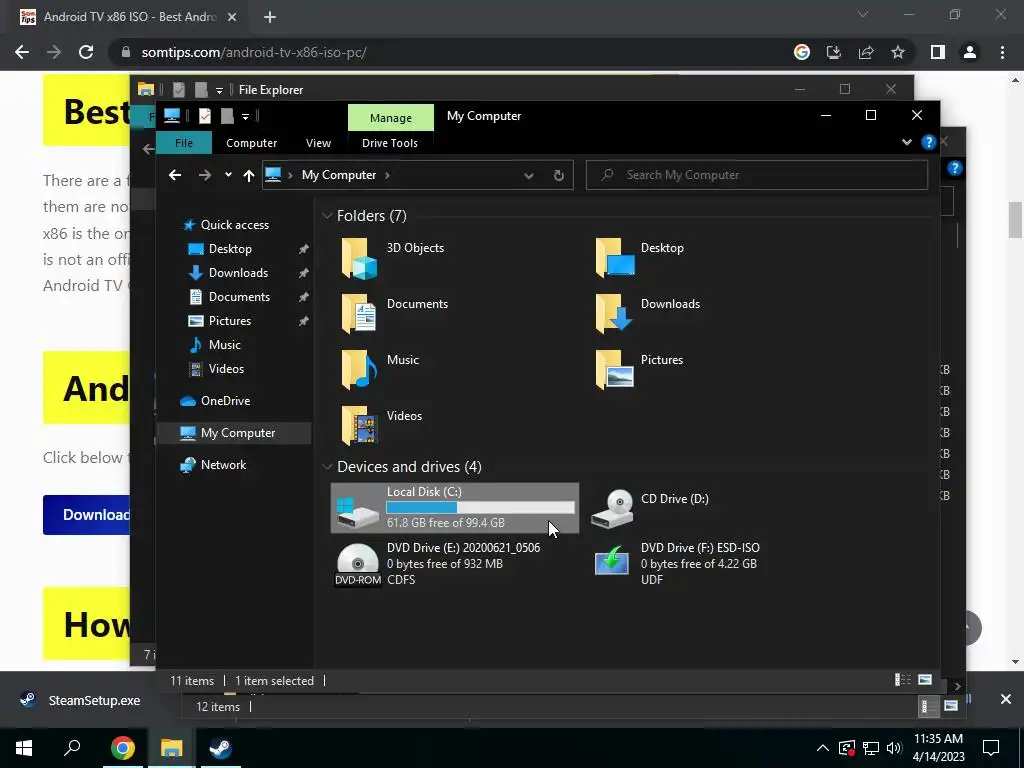Switch to details view in status bar

pos(903,680)
